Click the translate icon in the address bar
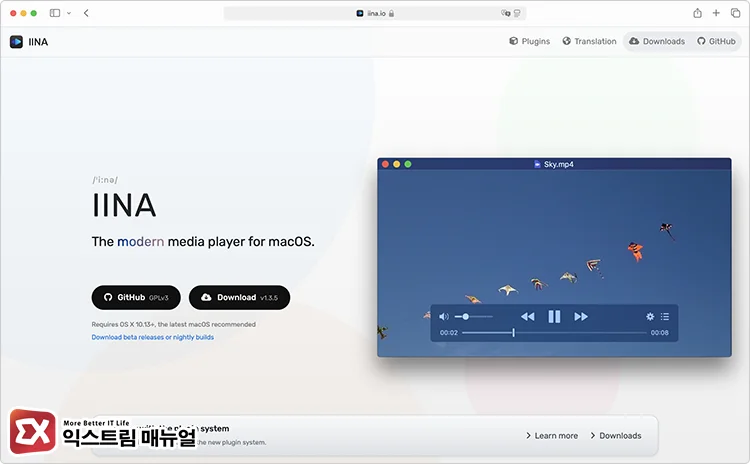 pyautogui.click(x=506, y=13)
